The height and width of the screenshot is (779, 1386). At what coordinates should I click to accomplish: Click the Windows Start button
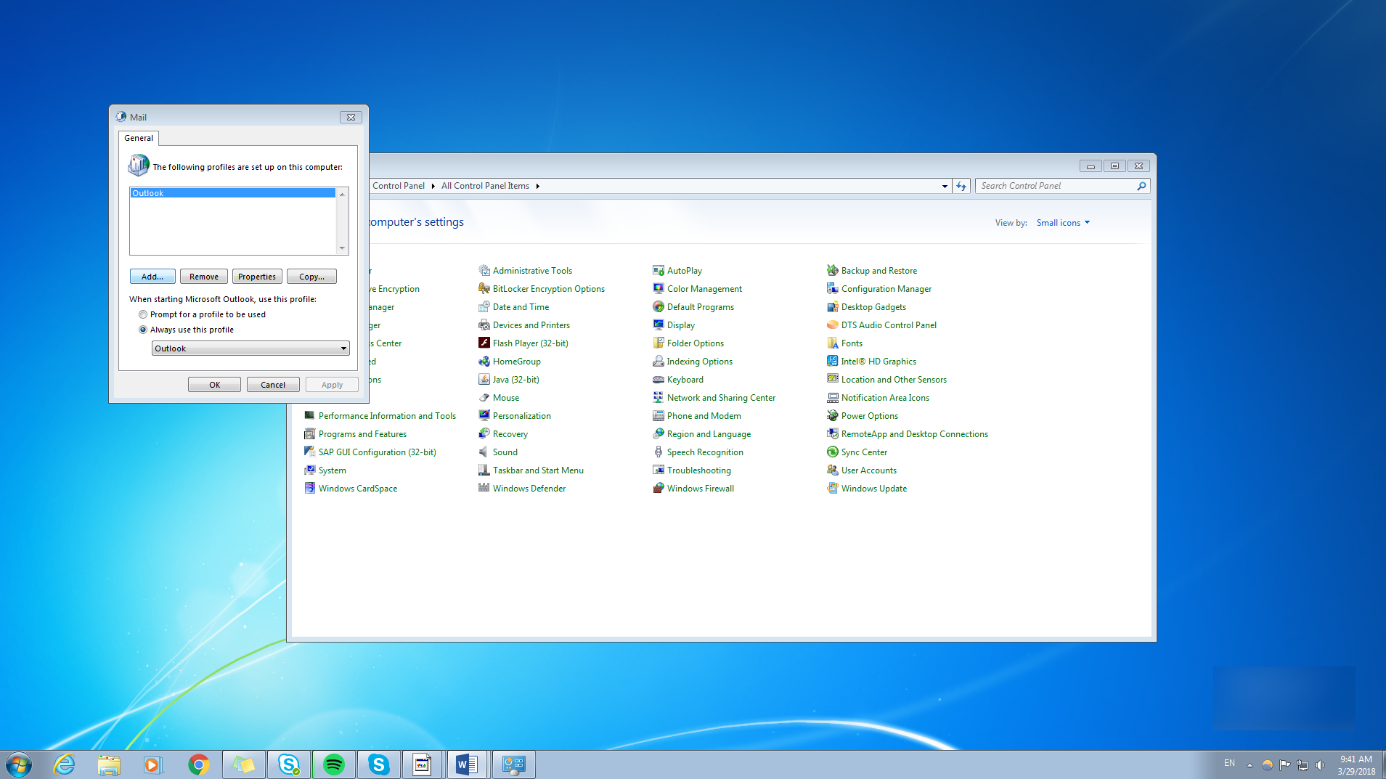point(18,765)
